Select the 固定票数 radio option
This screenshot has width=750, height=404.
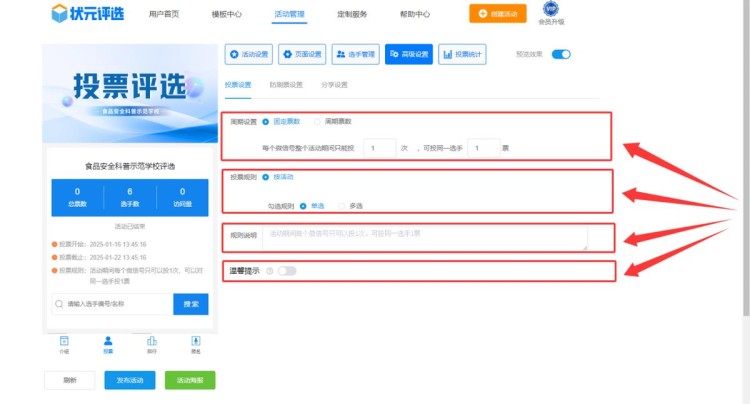[265, 122]
